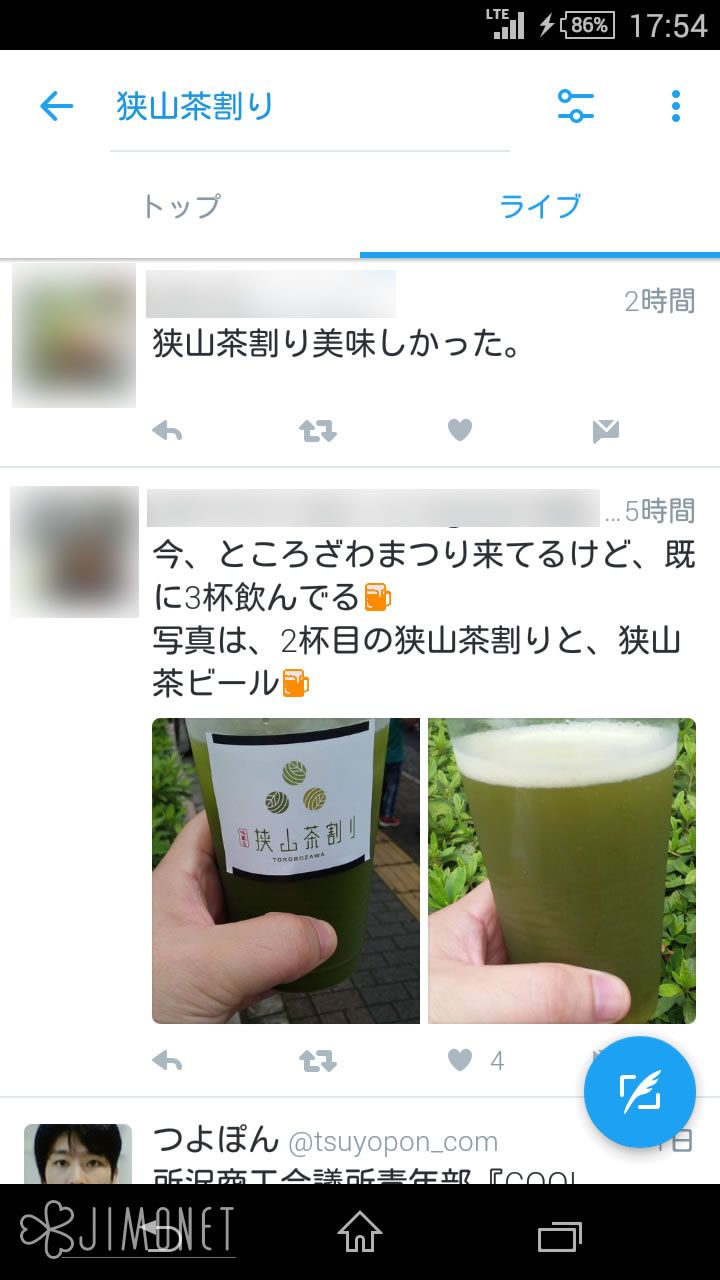Reply to the 美味しかった tweet

[167, 431]
